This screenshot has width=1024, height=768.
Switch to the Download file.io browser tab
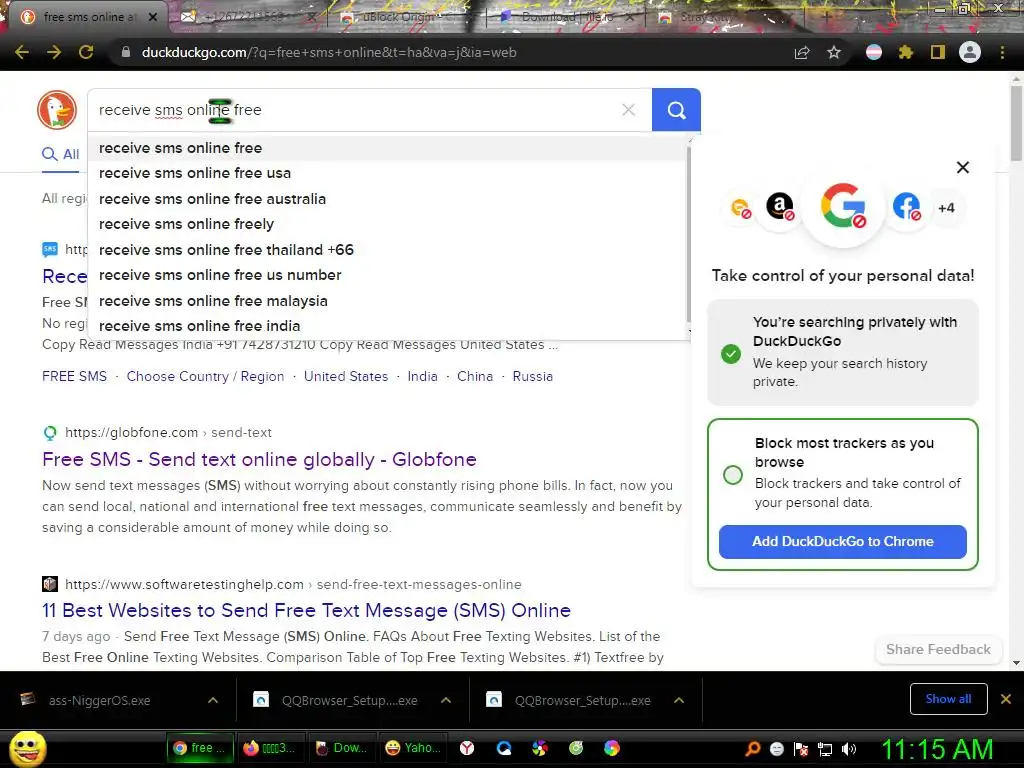click(x=565, y=17)
